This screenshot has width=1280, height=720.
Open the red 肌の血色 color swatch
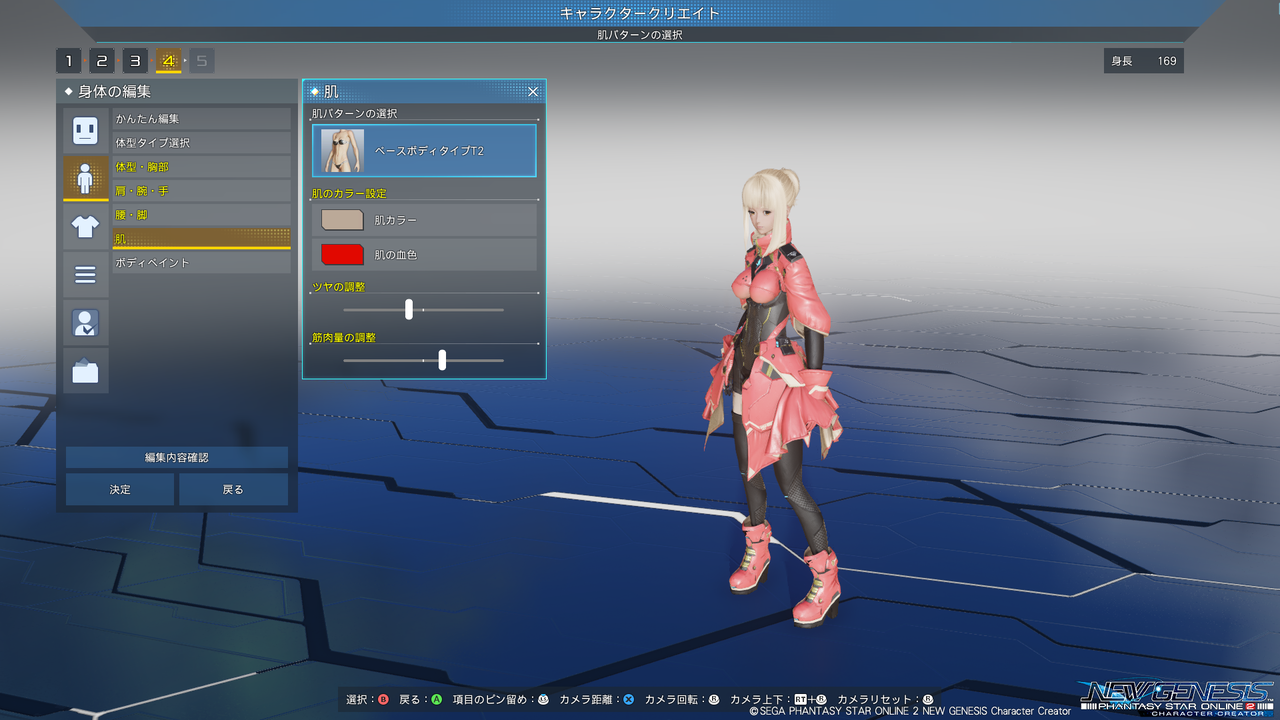tap(342, 254)
